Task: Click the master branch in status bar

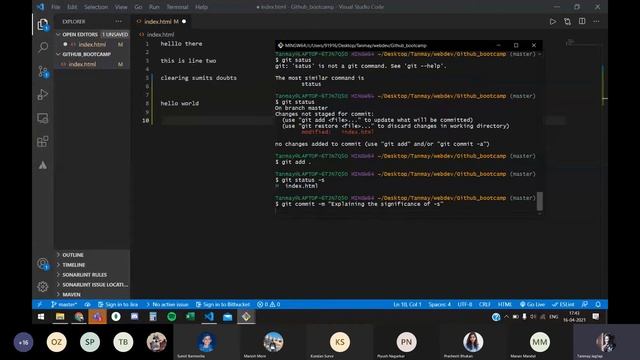Action: (x=64, y=304)
